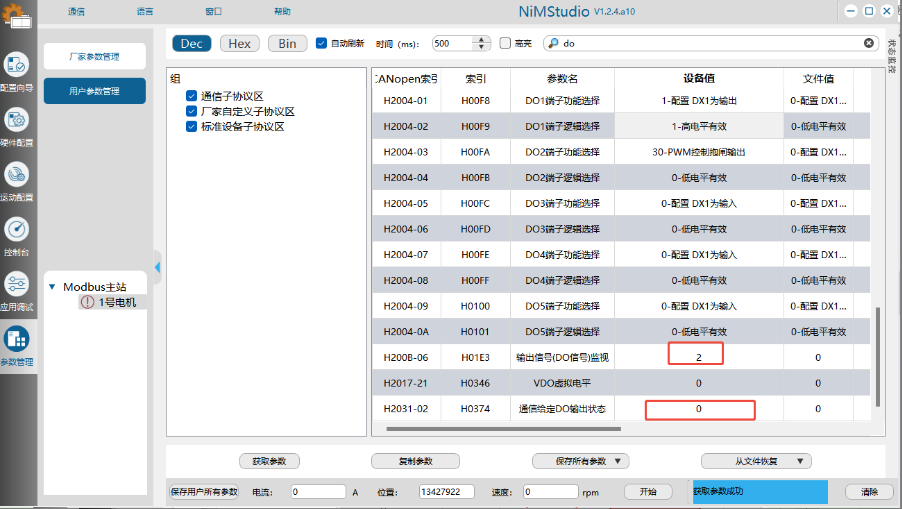902x509 pixels.
Task: Clear search text with the X icon
Action: pyautogui.click(x=868, y=43)
